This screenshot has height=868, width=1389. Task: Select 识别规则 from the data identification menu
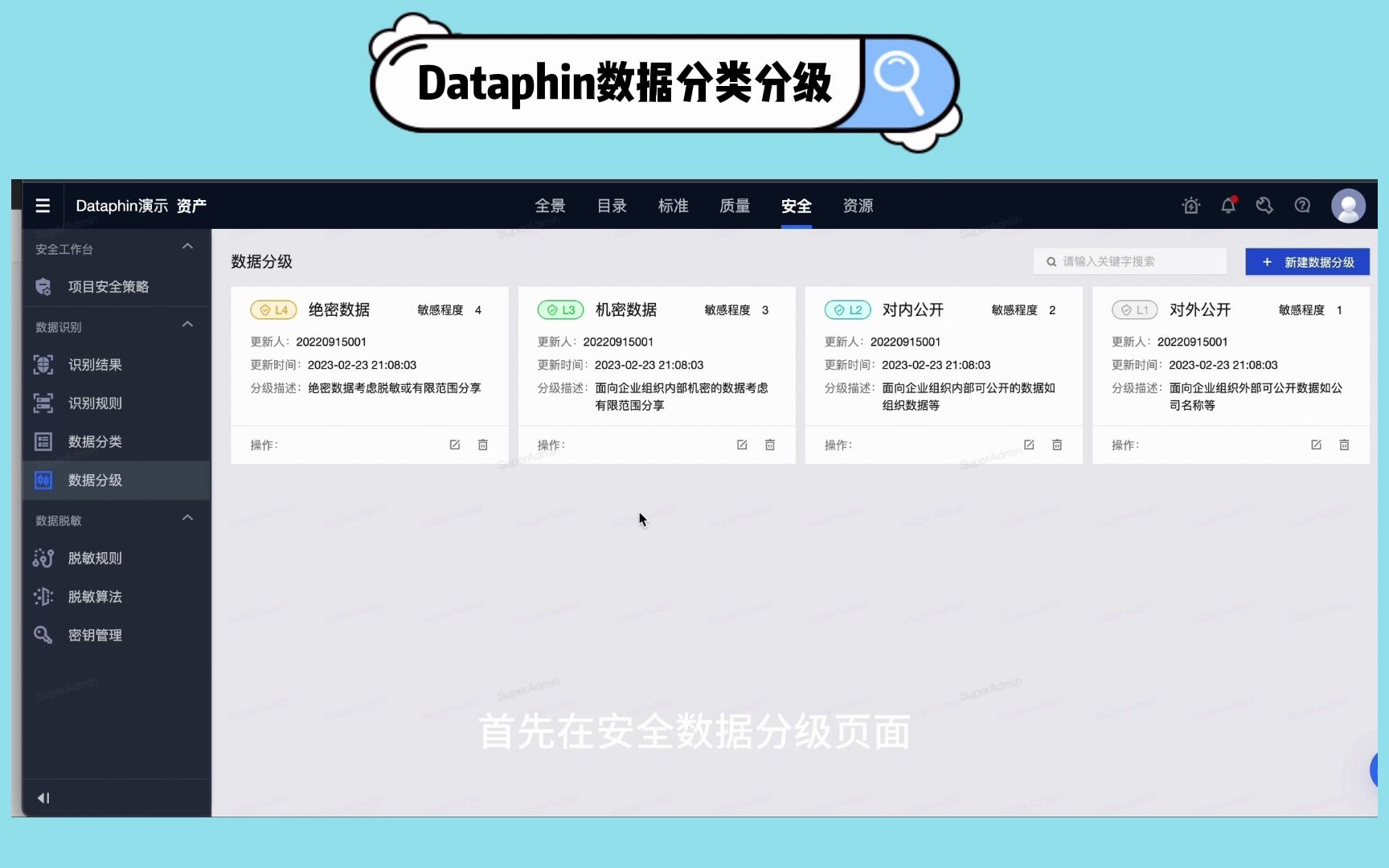tap(96, 403)
